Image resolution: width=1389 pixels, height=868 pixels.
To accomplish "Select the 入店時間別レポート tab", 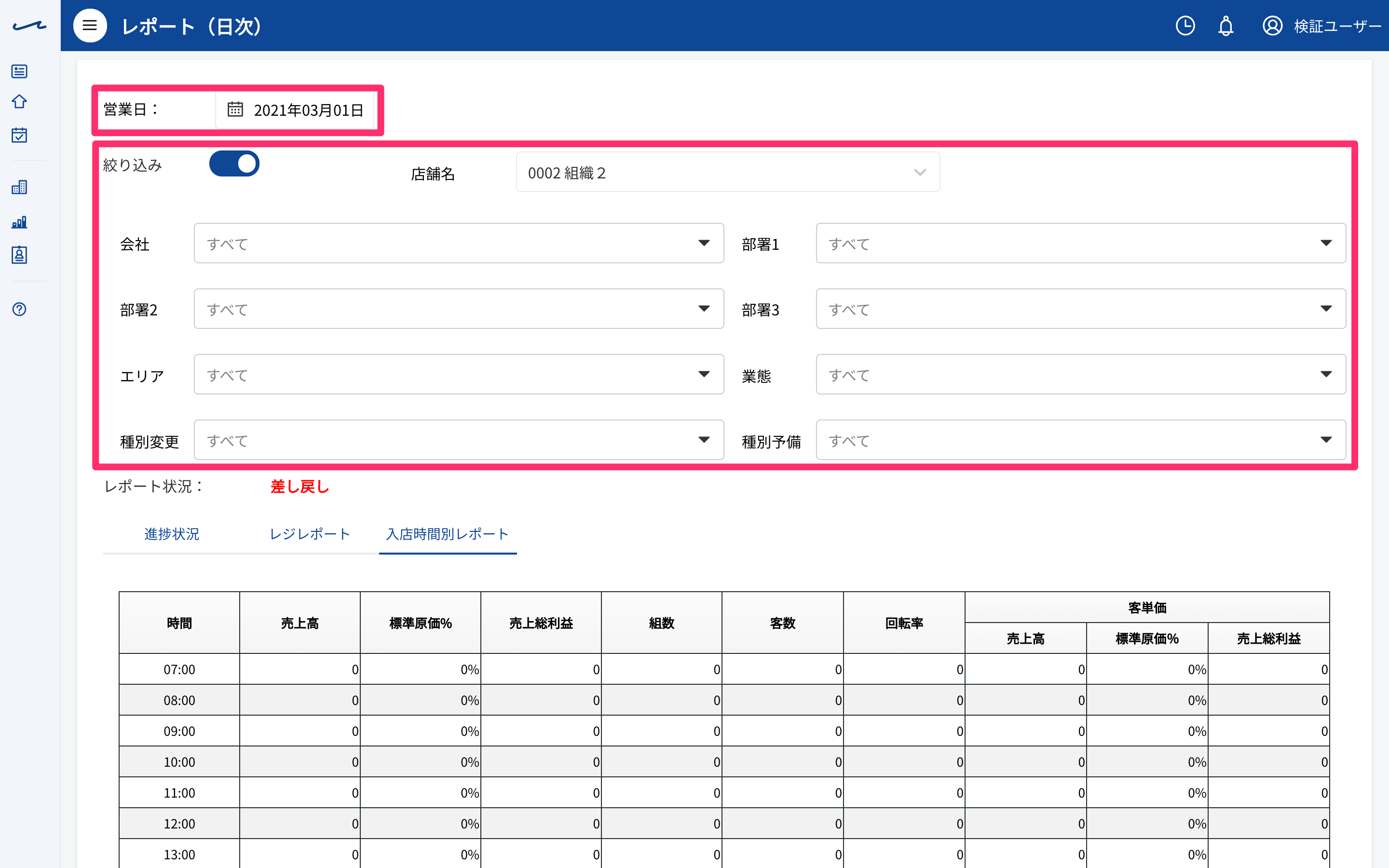I will tap(448, 534).
